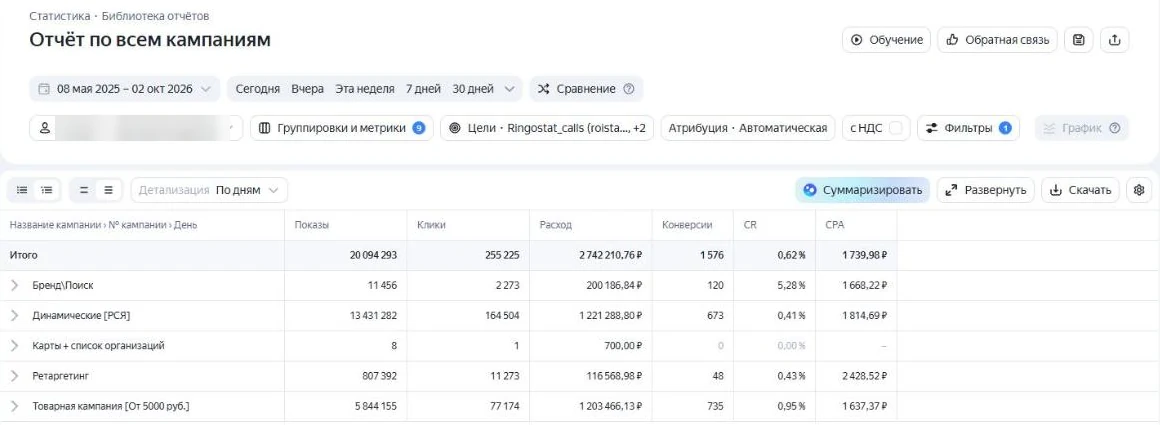
Task: Open the Фильтры panel
Action: click(x=968, y=128)
